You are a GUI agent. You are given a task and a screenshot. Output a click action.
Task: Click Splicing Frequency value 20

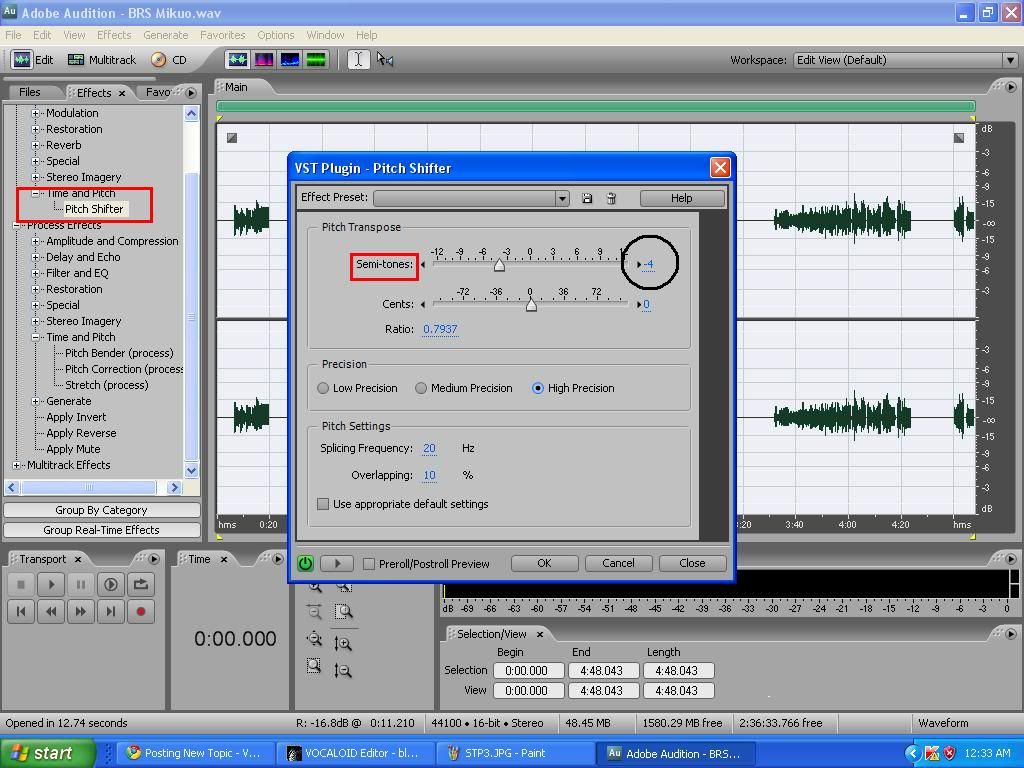[x=429, y=448]
